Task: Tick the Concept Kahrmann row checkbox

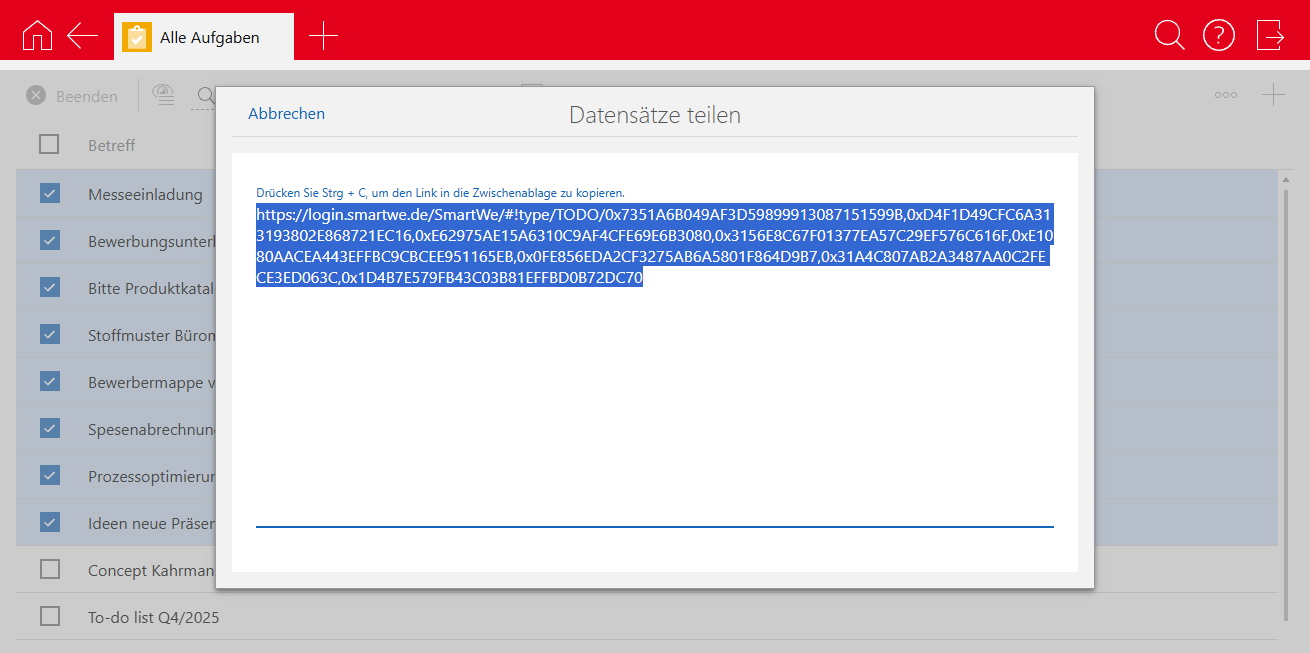Action: coord(50,570)
